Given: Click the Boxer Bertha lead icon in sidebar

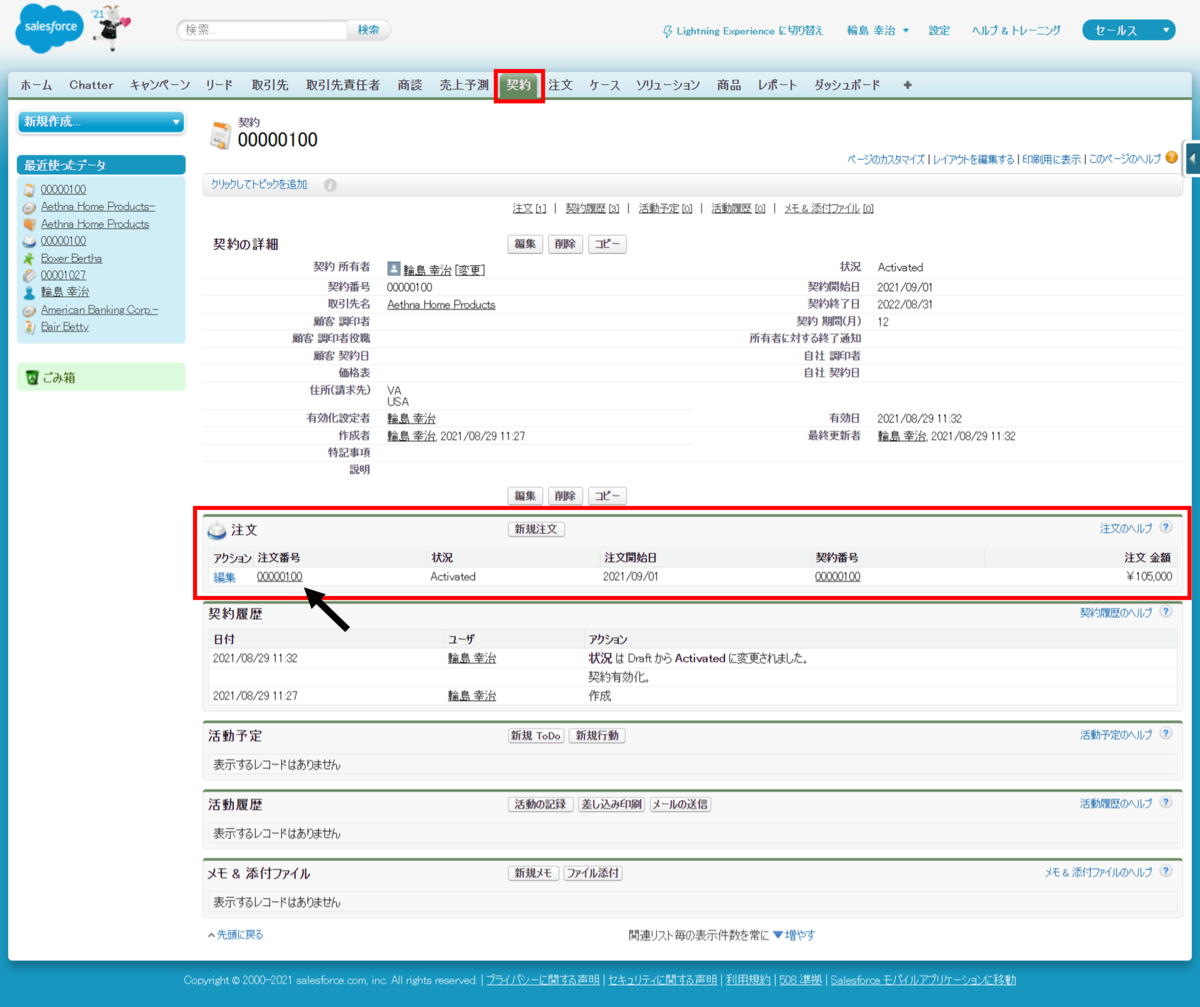Looking at the screenshot, I should coord(30,258).
